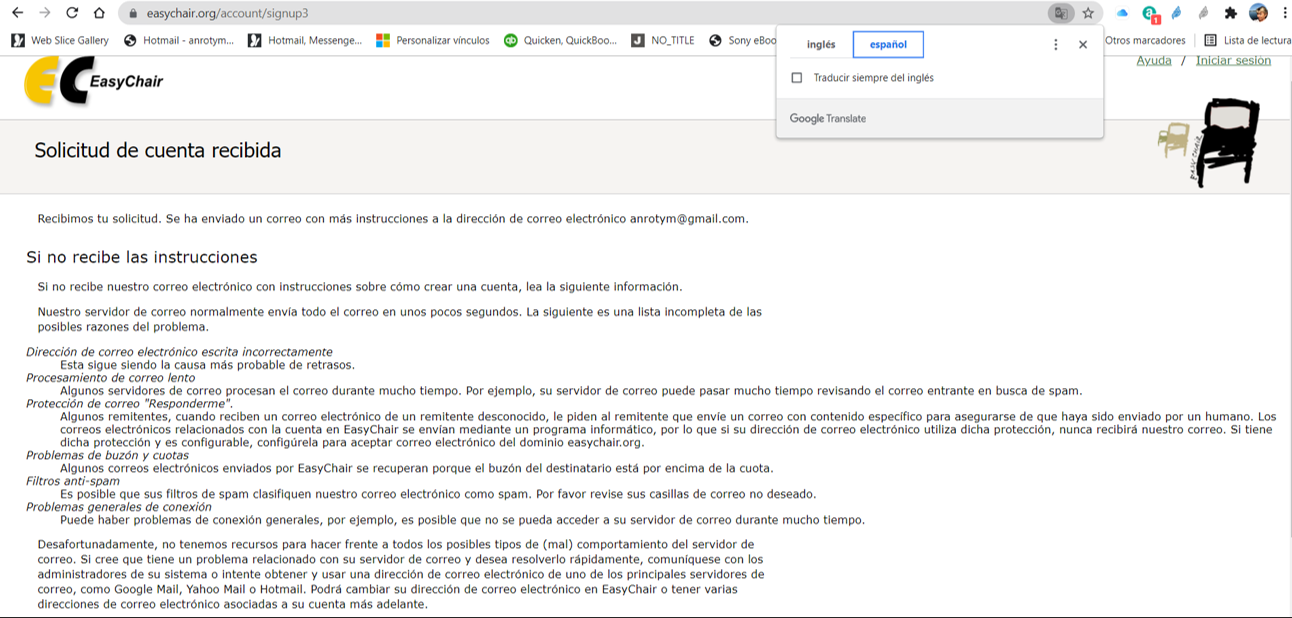Image resolution: width=1292 pixels, height=618 pixels.
Task: Click the address bar URL easychair.org
Action: [x=227, y=14]
